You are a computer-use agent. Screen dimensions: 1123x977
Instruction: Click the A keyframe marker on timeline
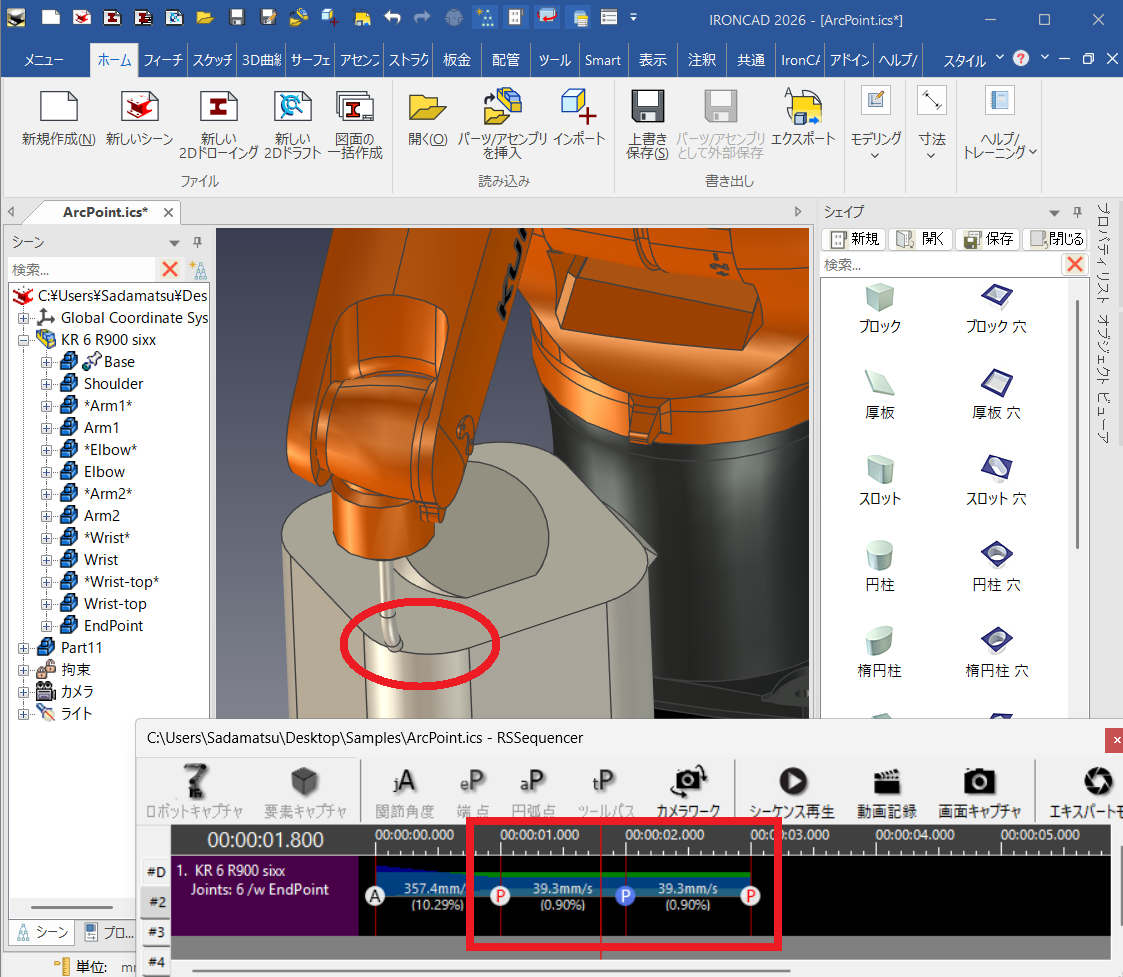pos(375,895)
